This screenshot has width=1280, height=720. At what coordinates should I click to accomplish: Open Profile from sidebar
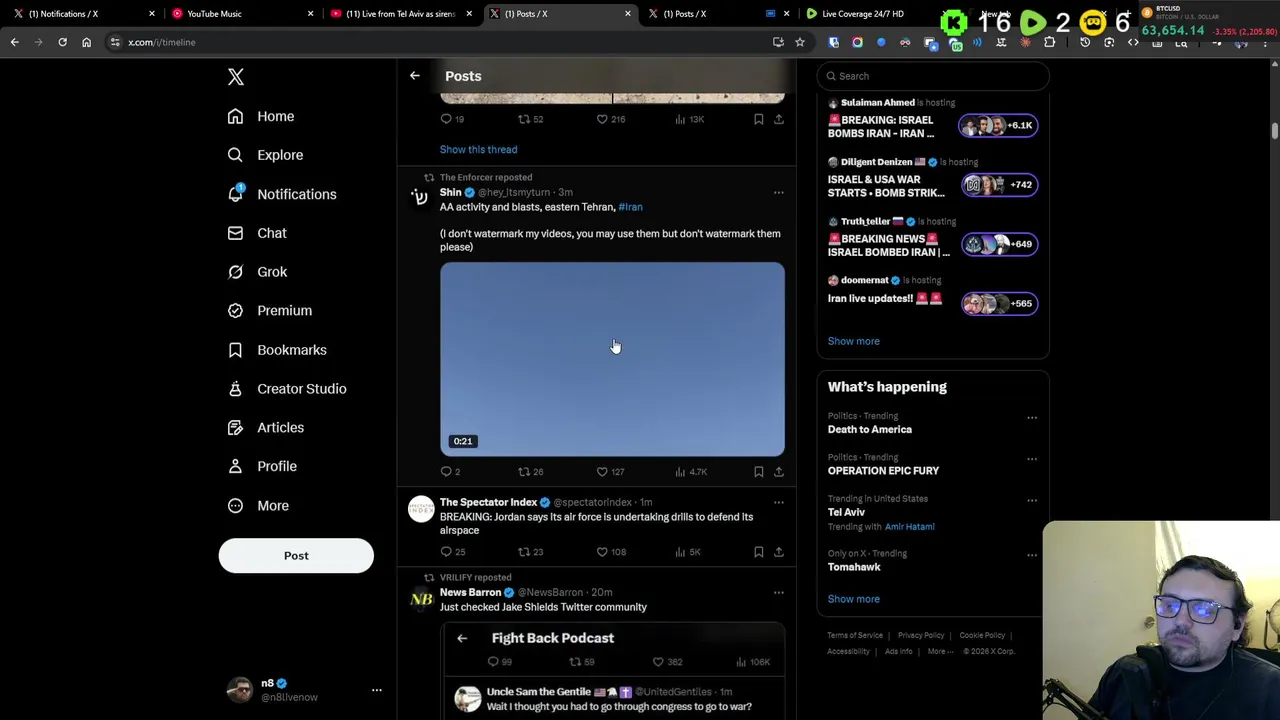pos(261,466)
